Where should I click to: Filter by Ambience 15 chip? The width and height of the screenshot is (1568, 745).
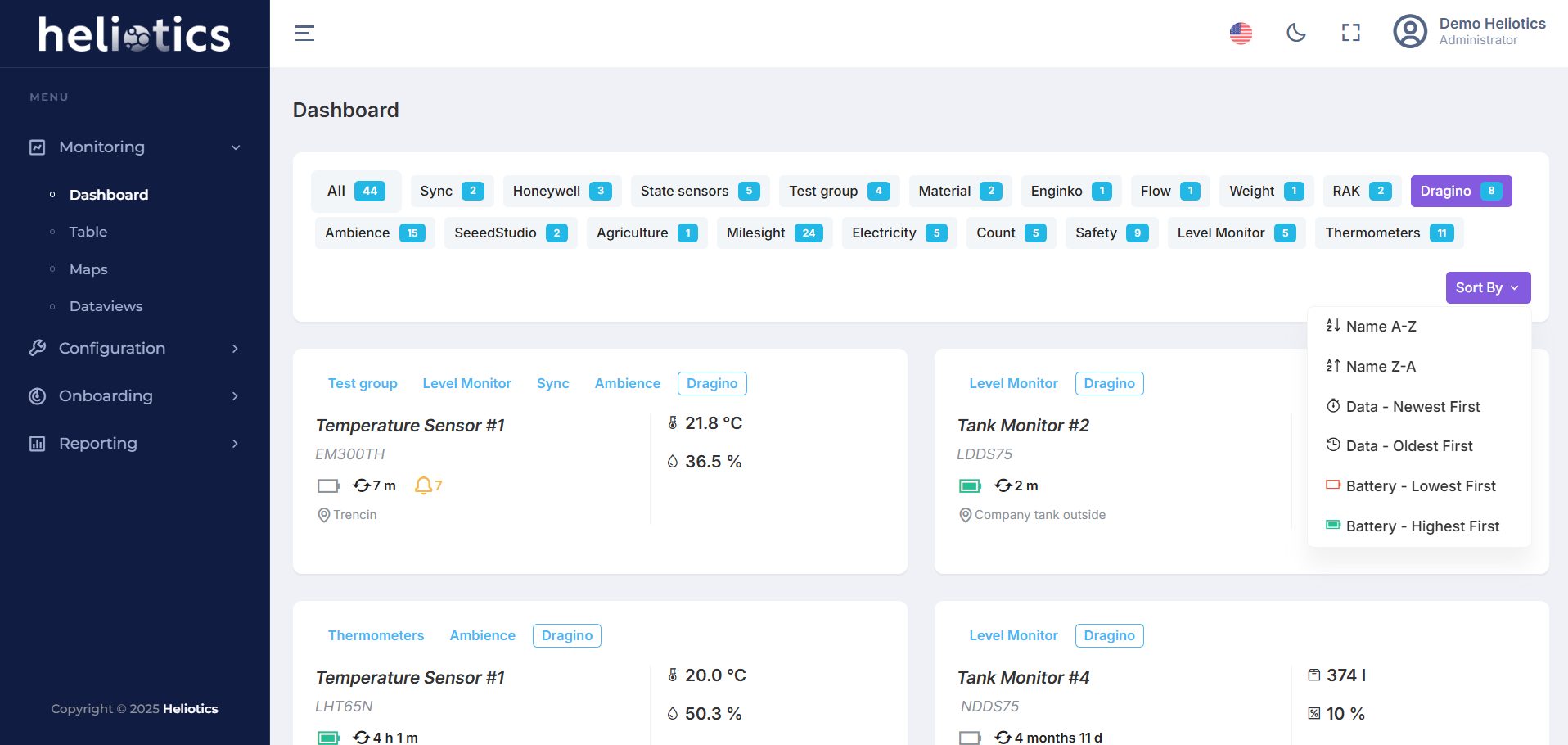375,233
